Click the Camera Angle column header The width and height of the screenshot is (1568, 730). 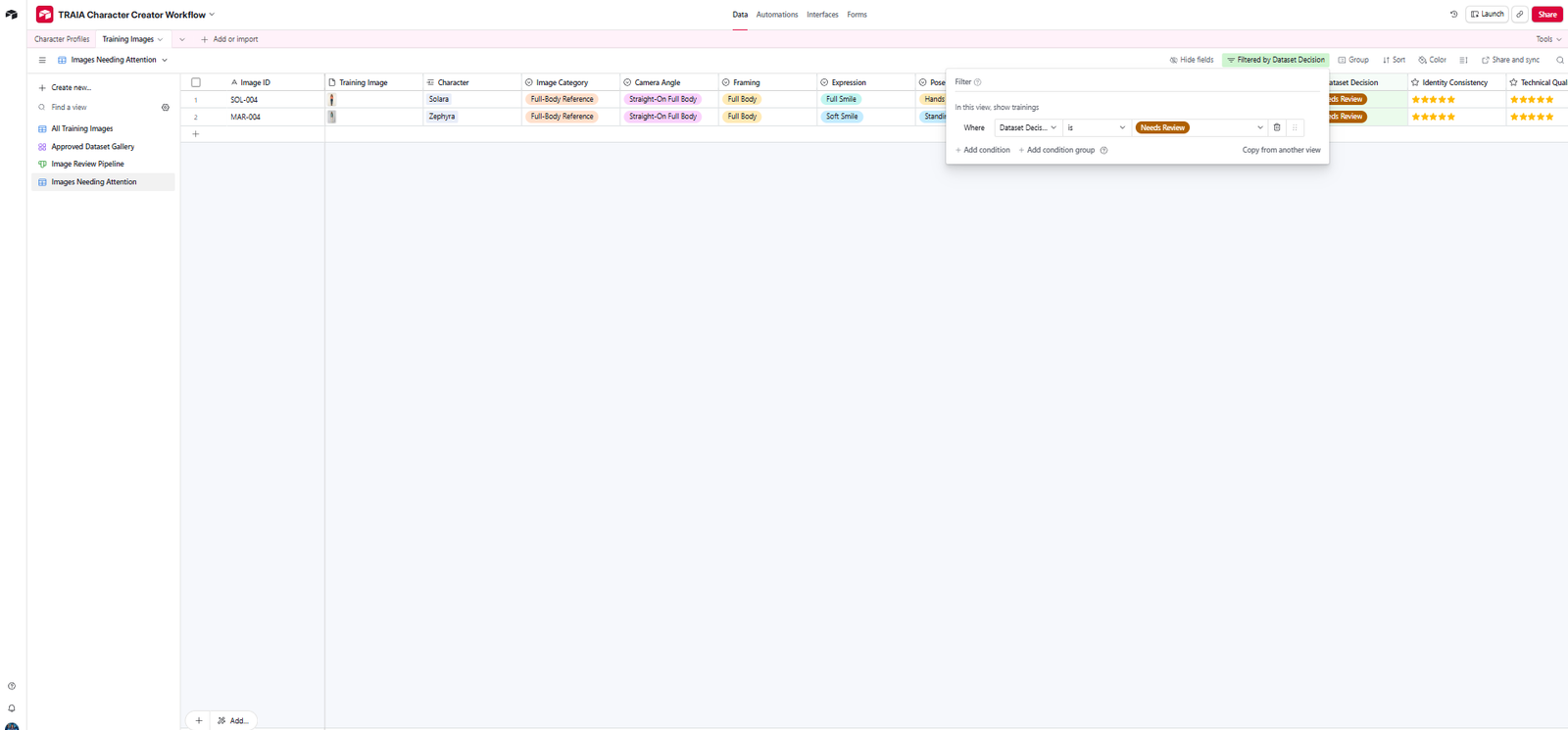pyautogui.click(x=669, y=82)
